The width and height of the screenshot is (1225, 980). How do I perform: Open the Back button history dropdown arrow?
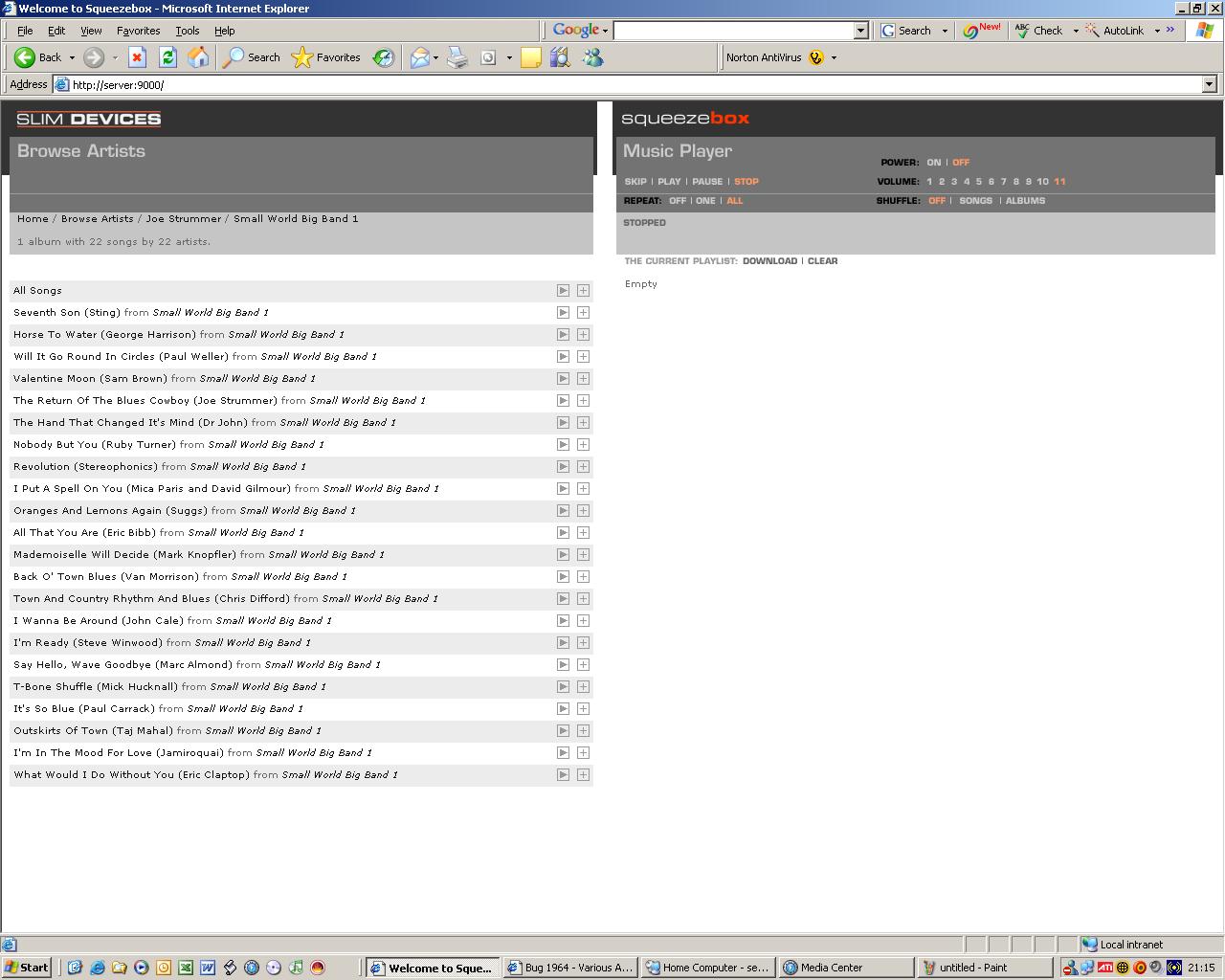point(72,57)
